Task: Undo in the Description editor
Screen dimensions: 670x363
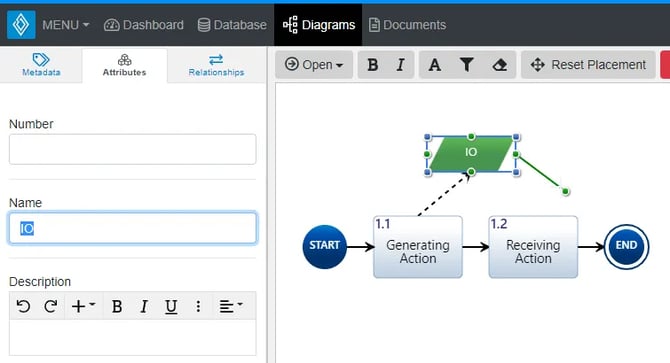Action: (23, 306)
